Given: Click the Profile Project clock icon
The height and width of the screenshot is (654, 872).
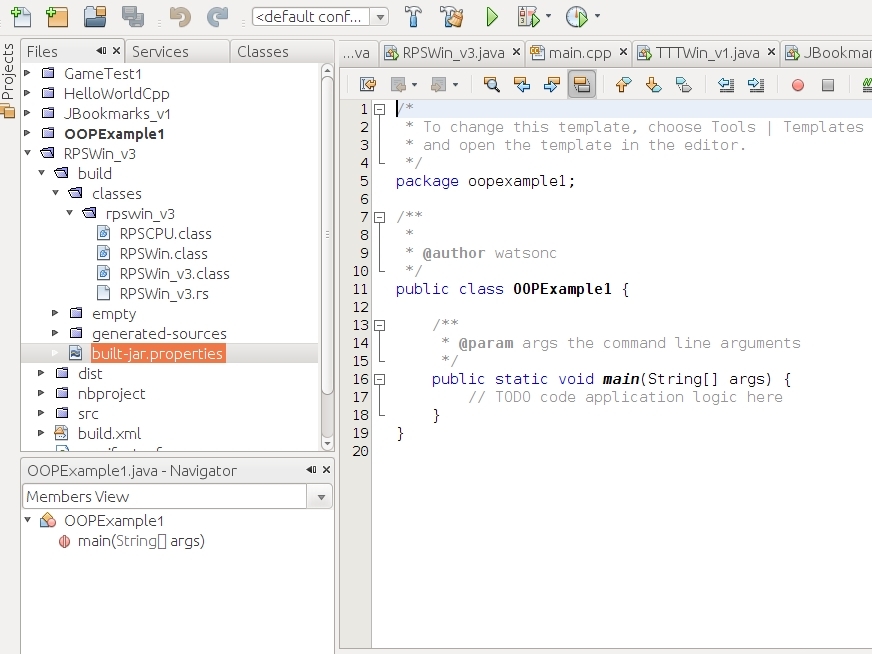Looking at the screenshot, I should coord(577,17).
